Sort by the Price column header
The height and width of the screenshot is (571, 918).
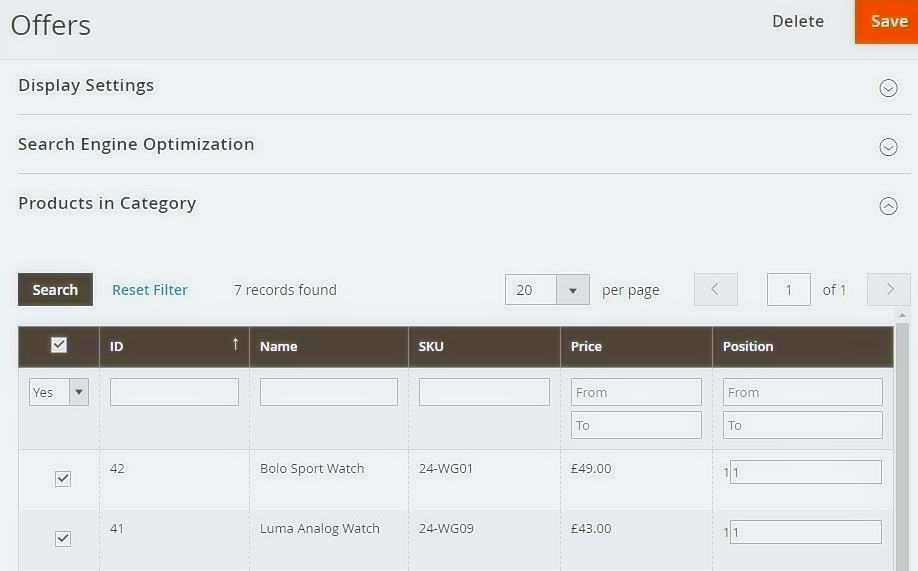click(x=587, y=346)
